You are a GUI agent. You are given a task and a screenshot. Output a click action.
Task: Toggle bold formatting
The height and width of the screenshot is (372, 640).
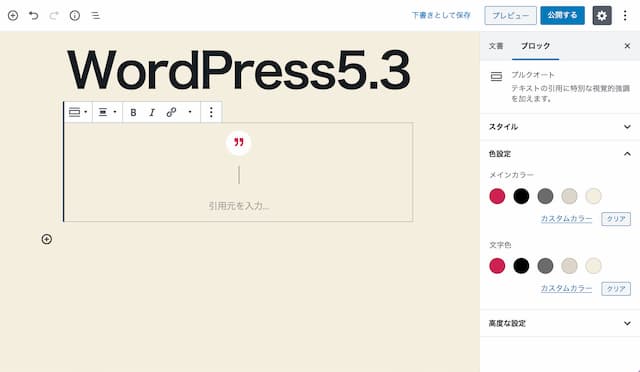click(133, 112)
